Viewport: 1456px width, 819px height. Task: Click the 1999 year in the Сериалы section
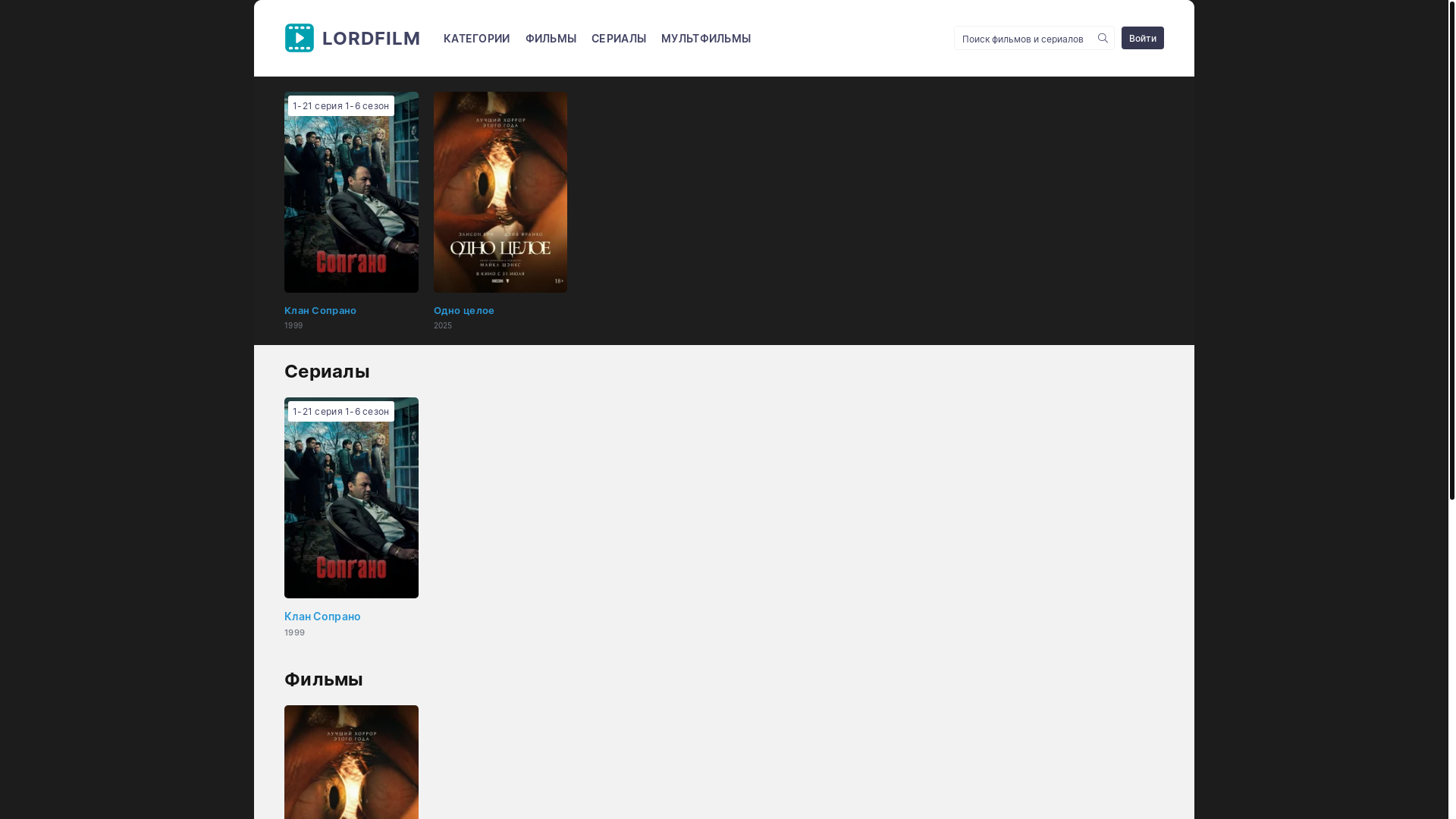[x=294, y=632]
